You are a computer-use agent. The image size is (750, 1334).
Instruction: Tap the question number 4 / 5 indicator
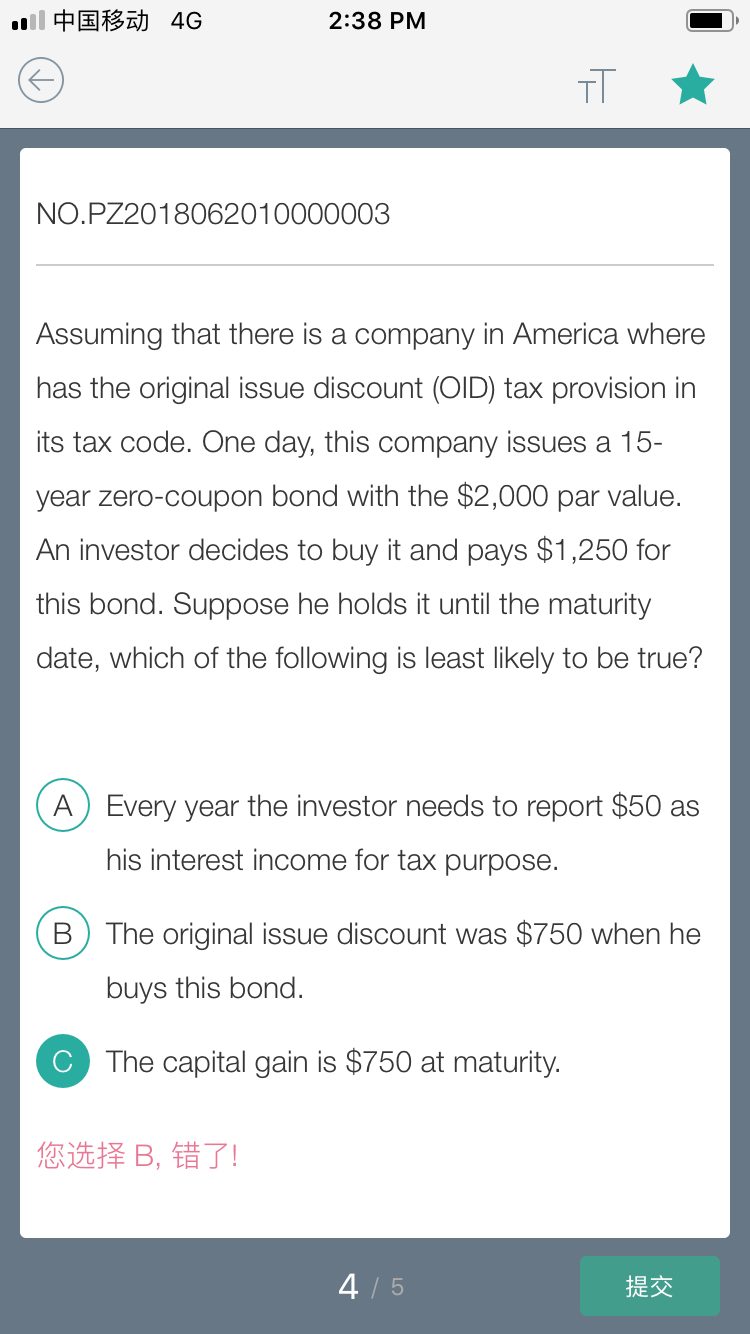click(x=370, y=1286)
